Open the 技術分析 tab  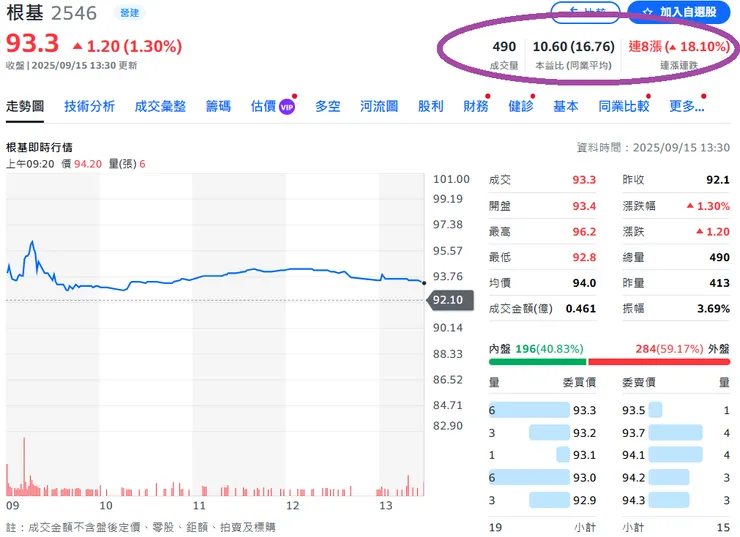tap(90, 106)
